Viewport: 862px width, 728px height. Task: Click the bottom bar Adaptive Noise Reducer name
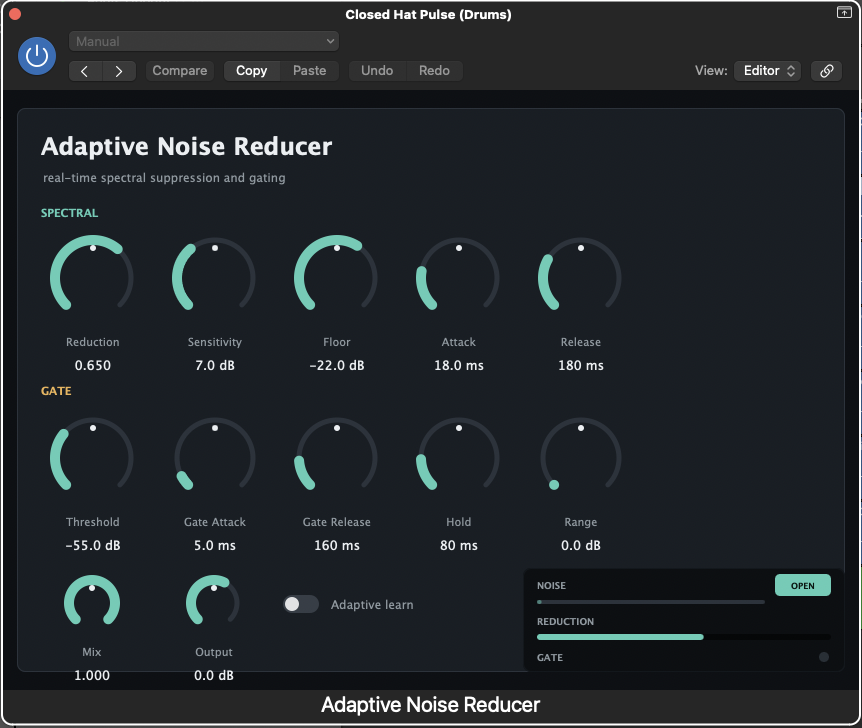(x=430, y=705)
